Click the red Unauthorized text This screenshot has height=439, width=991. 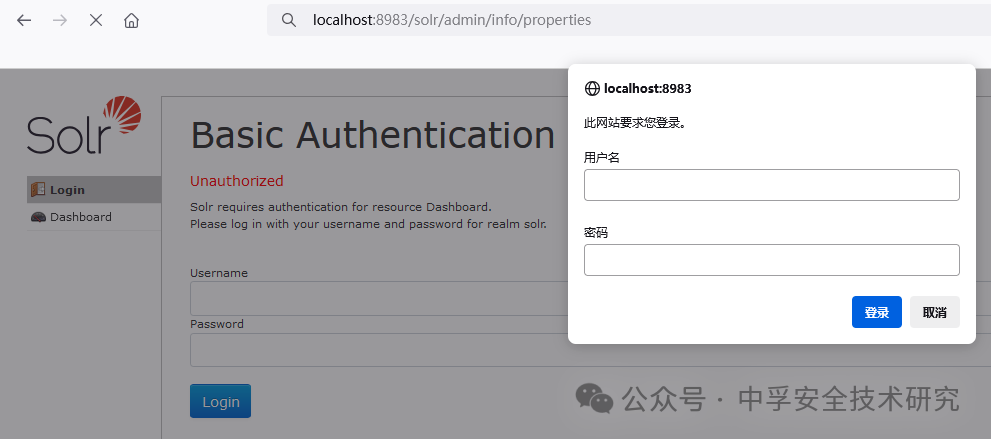[x=236, y=181]
